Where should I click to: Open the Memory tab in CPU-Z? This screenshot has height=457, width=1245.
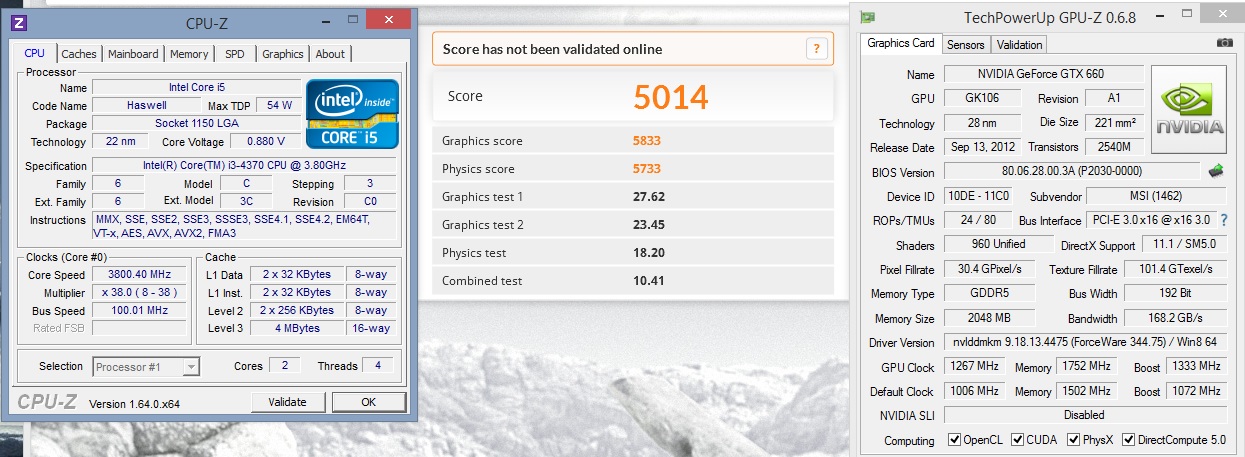click(x=189, y=54)
